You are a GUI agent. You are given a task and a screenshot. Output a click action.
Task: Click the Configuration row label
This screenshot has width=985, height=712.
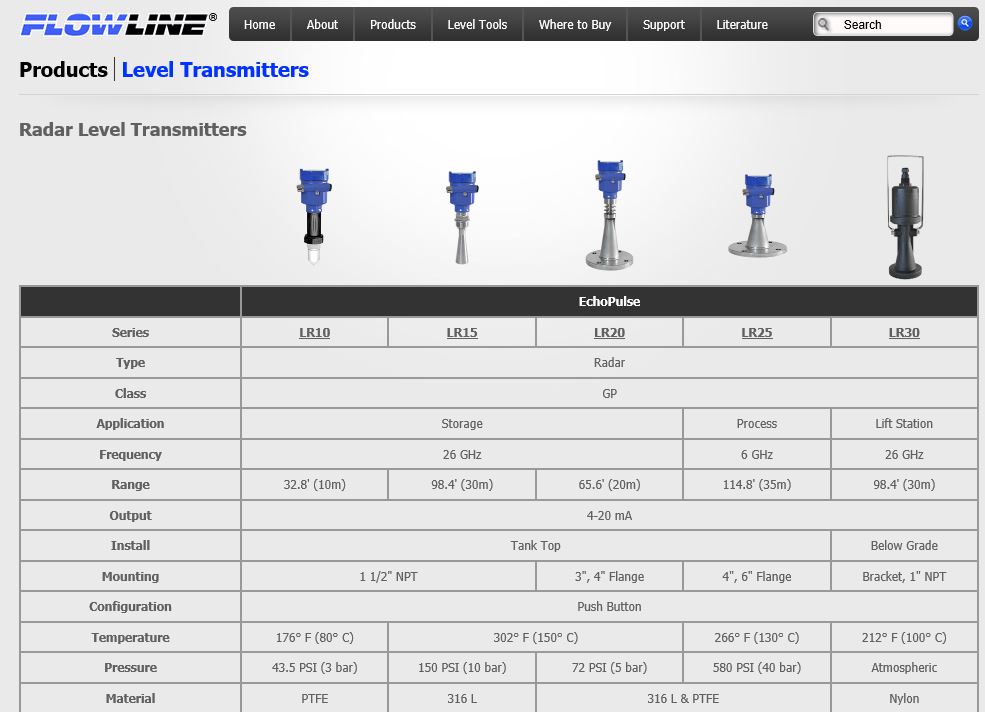pos(130,606)
